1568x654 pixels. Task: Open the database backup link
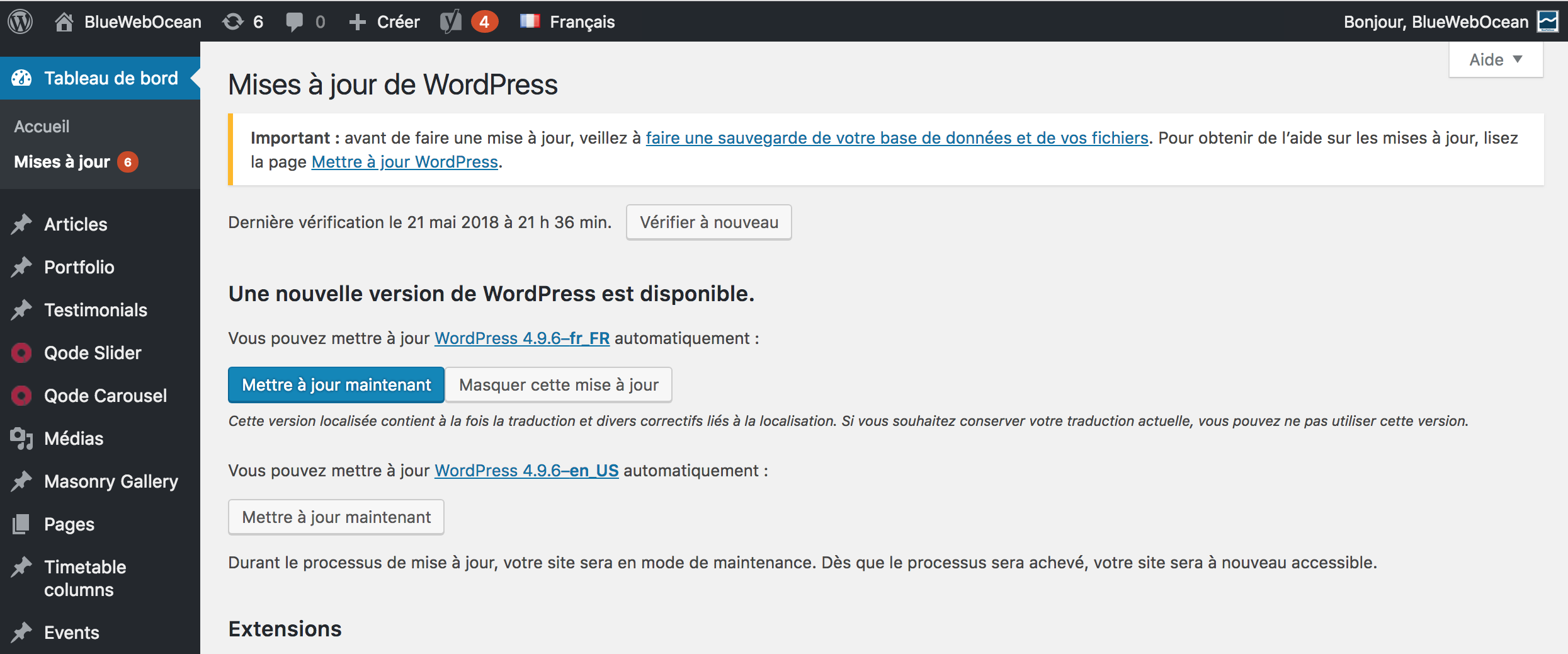[897, 138]
